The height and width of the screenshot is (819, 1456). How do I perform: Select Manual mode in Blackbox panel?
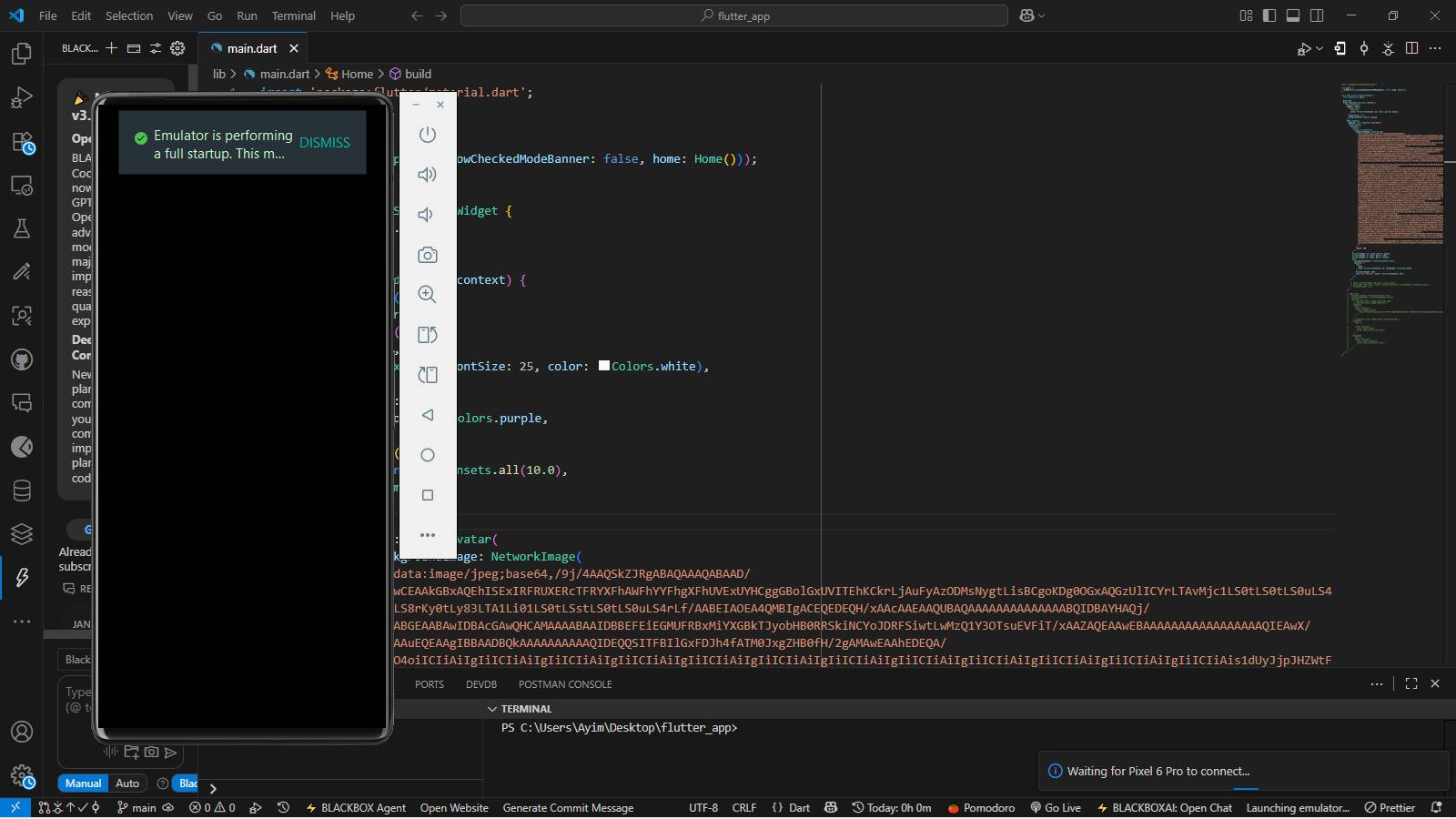(83, 784)
